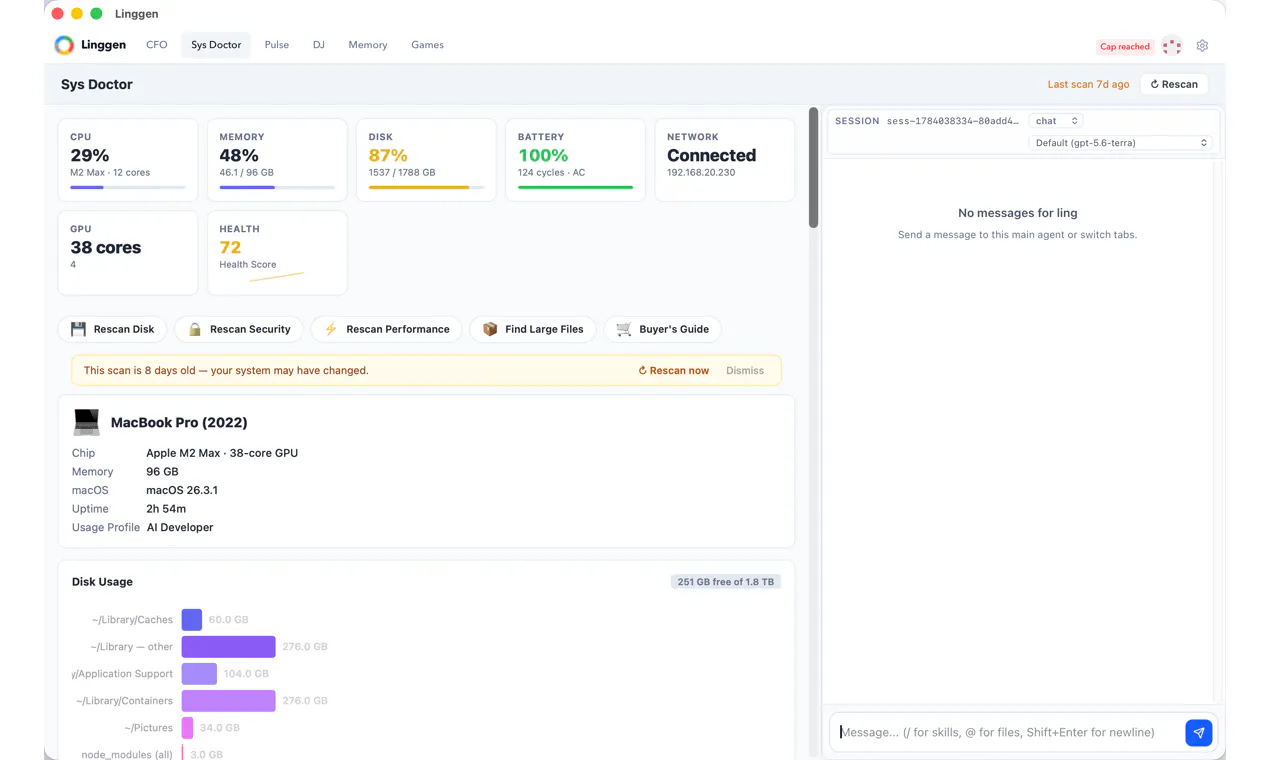The width and height of the screenshot is (1270, 760).
Task: Click the node_modules (all) row label
Action: [127, 755]
